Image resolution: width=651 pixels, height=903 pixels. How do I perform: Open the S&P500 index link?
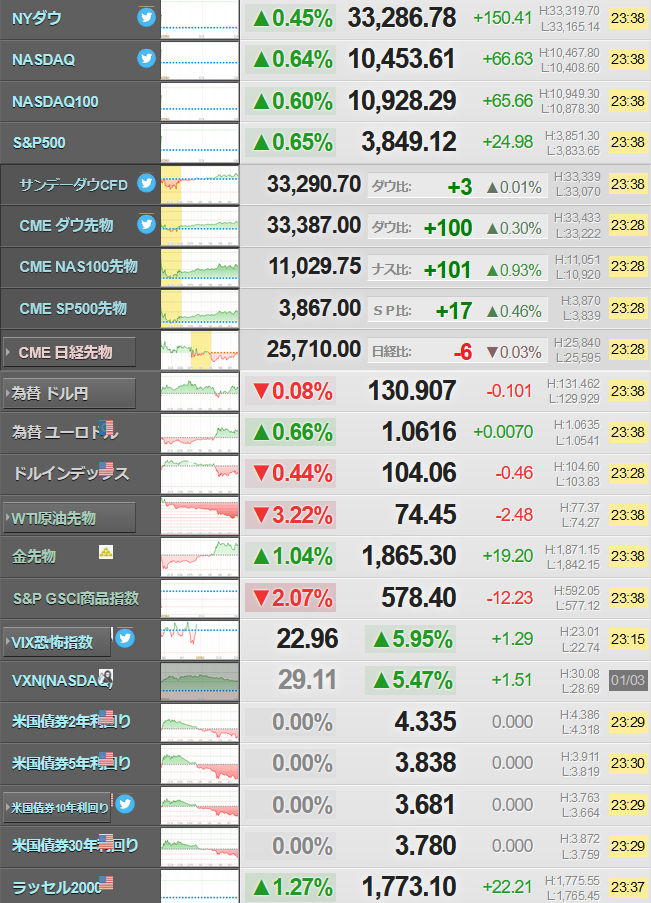point(39,142)
